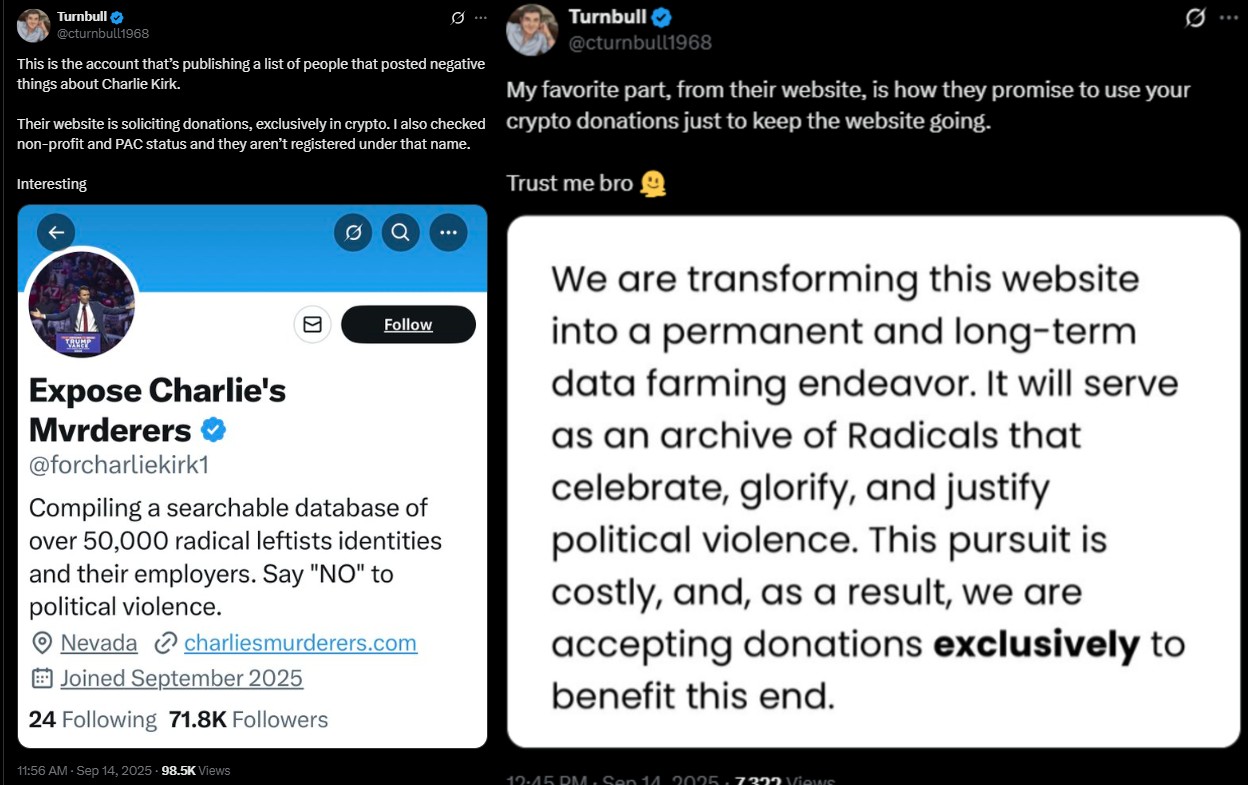Open more options on the "Interesting" post
Screen dimensions: 1249x785
click(x=481, y=18)
